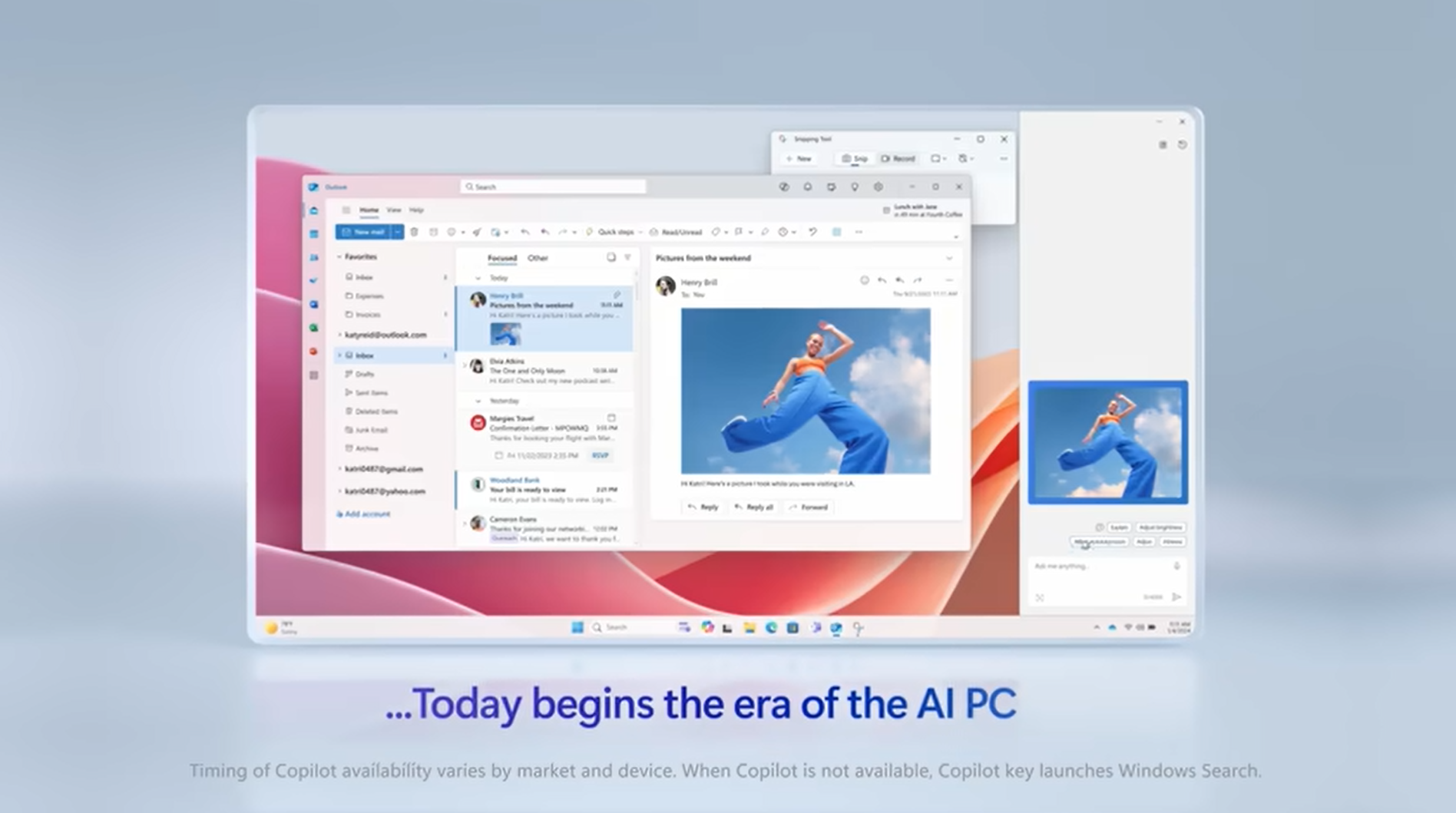The width and height of the screenshot is (1456, 813).
Task: Click the Reply arrow icon in Outlook ribbon
Action: pyautogui.click(x=525, y=232)
